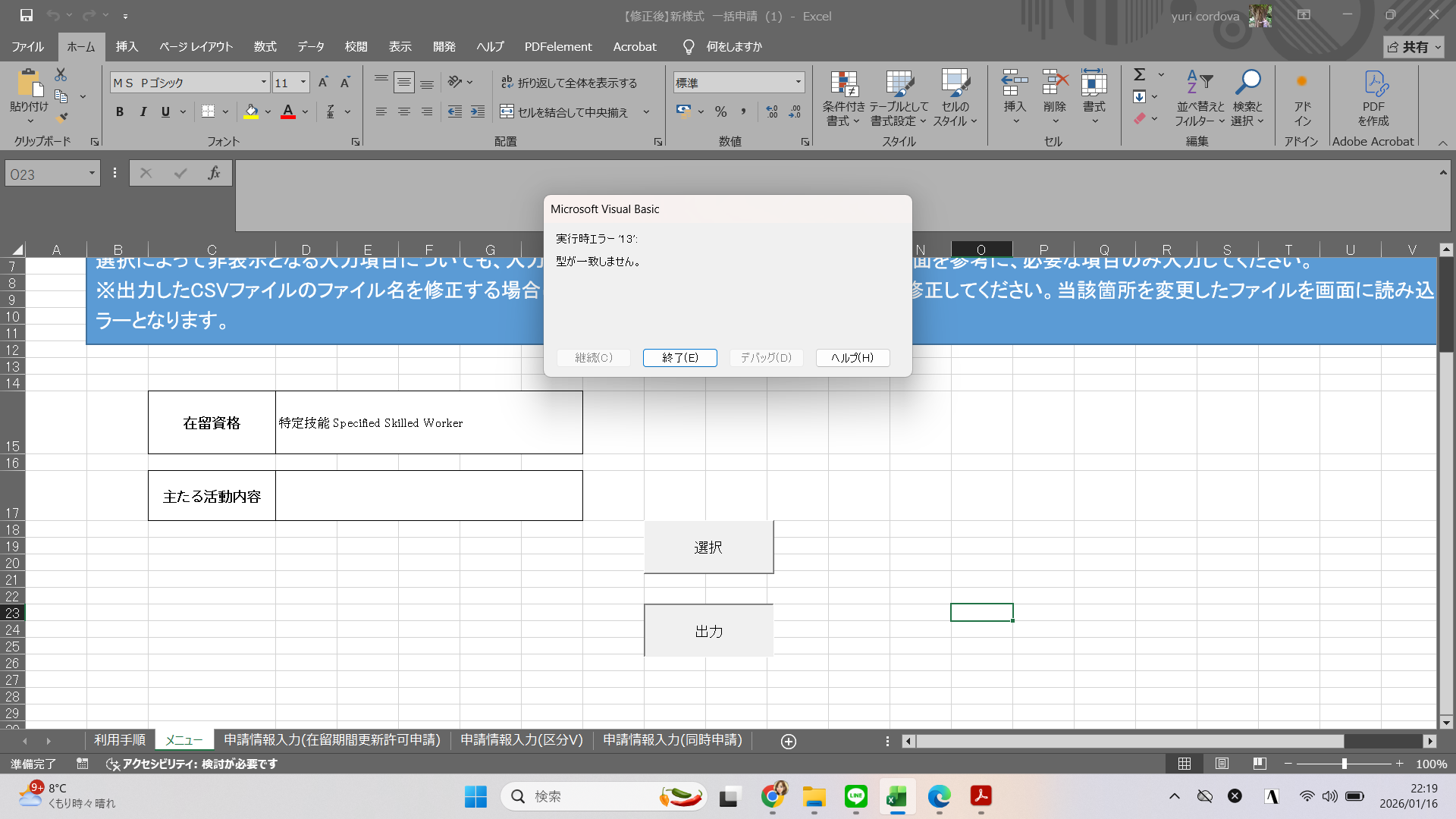Open the Insert ribbon tab

tap(127, 47)
